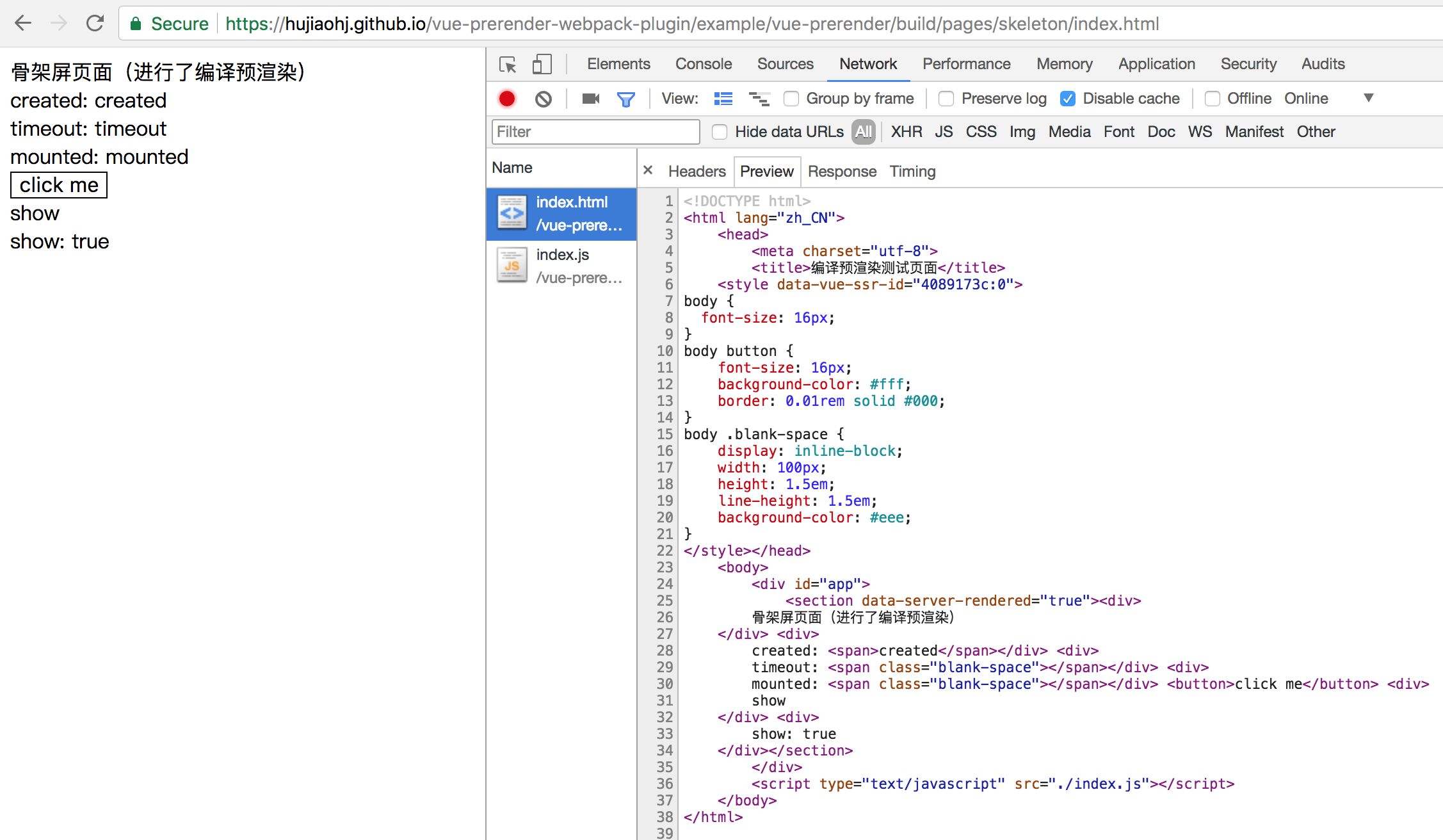Go forward using the browser forward arrow
The width and height of the screenshot is (1443, 840).
click(59, 24)
